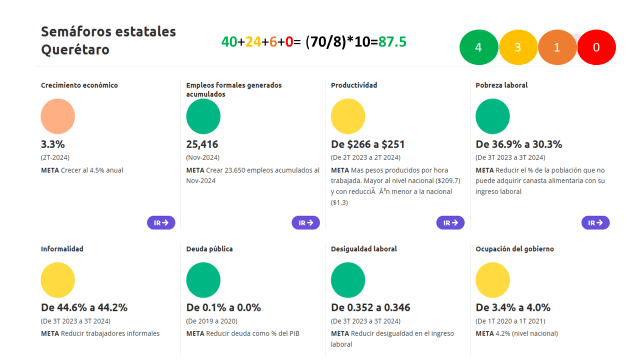Screen dimensions: 640x360
Task: Click the Semáforos estatales Querétaro heading
Action: pyautogui.click(x=108, y=40)
